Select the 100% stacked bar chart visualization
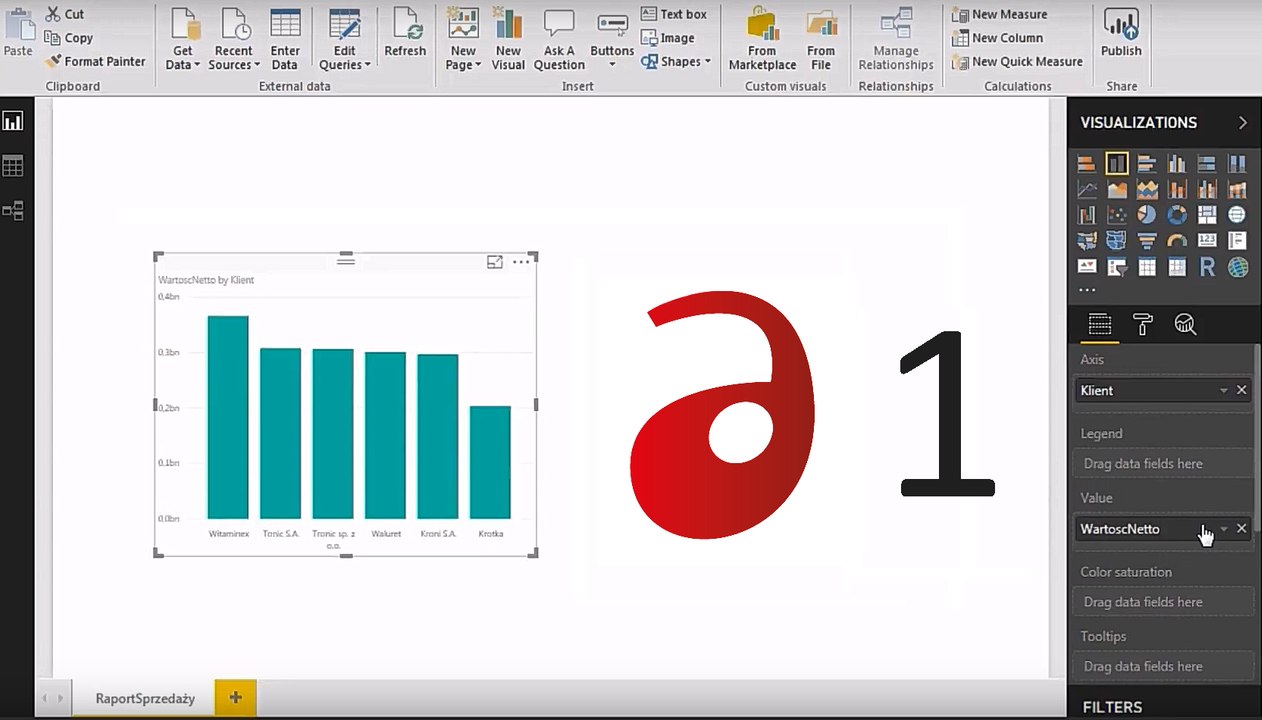 1207,164
